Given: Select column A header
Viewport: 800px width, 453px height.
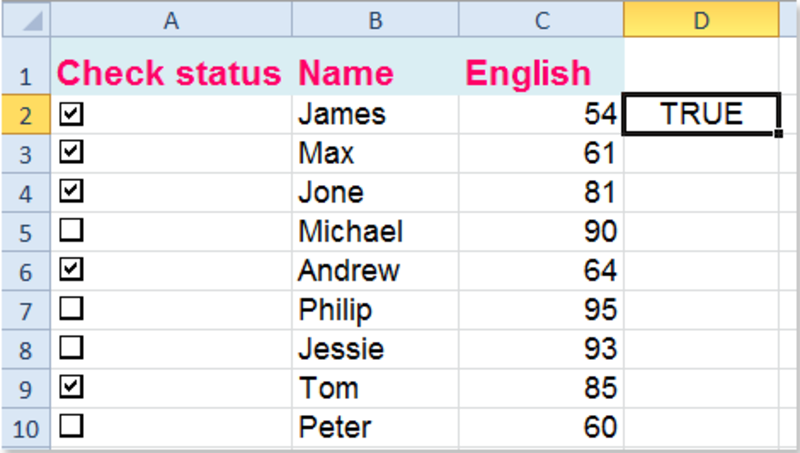Looking at the screenshot, I should click(171, 19).
